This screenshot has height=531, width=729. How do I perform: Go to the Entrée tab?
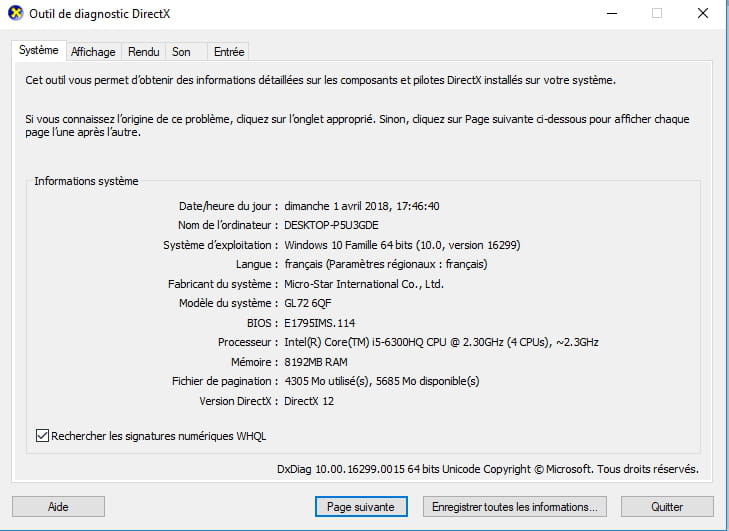[229, 52]
